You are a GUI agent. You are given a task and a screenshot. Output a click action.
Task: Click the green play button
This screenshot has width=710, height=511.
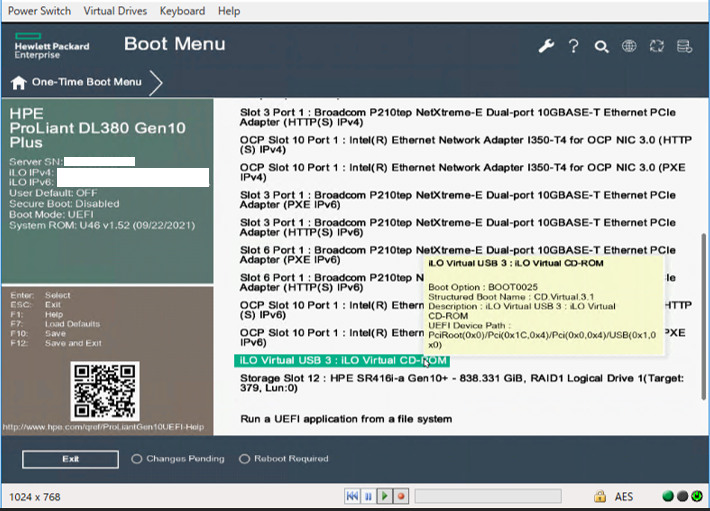(x=384, y=497)
